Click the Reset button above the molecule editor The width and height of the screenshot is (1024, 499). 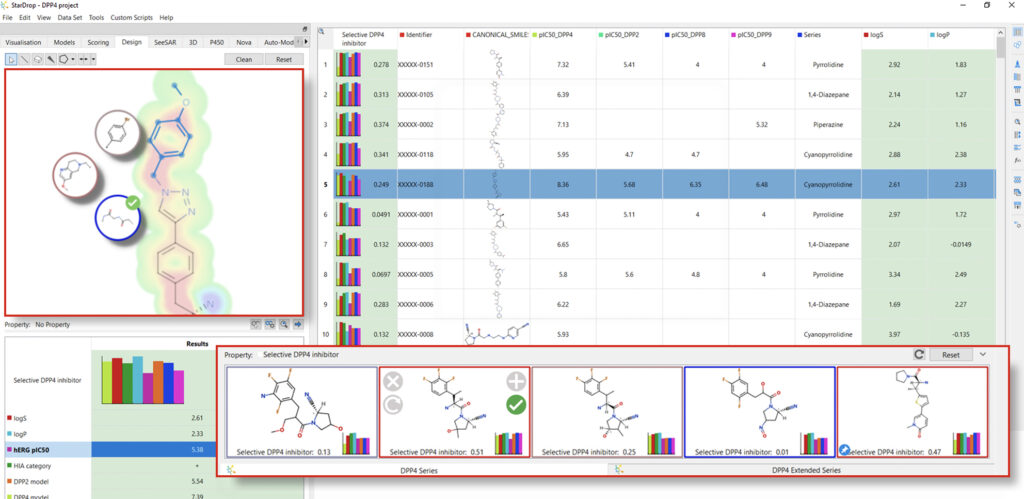tap(284, 60)
